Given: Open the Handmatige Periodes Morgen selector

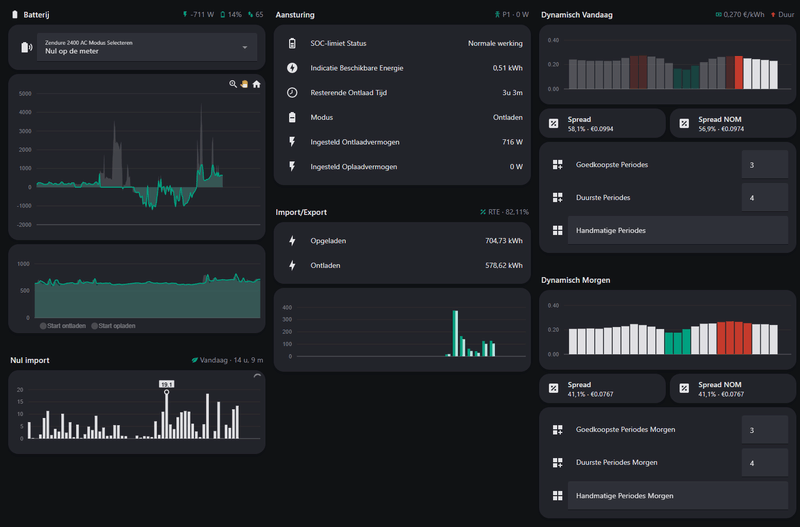Looking at the screenshot, I should 677,496.
